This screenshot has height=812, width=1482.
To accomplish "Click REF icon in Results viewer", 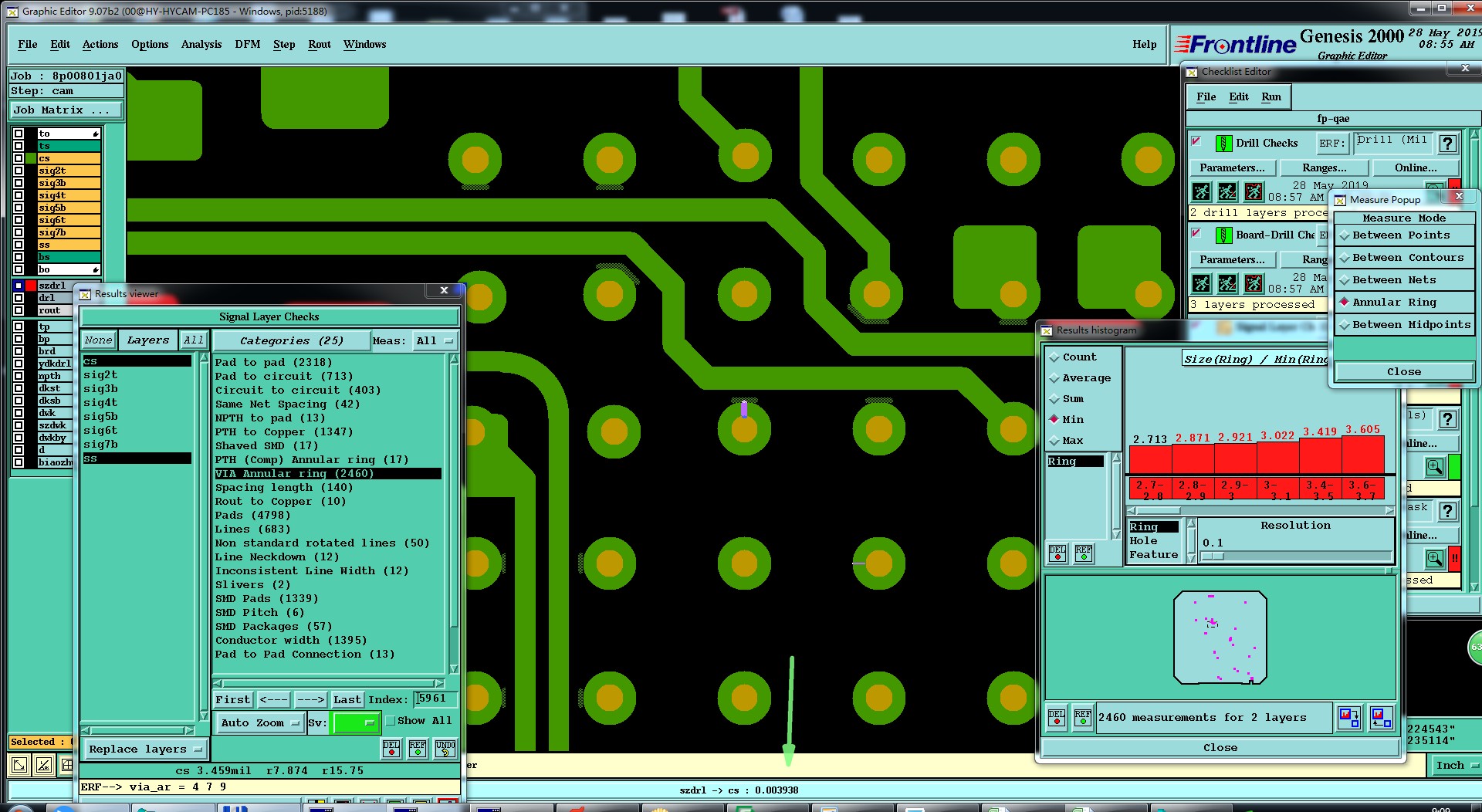I will pyautogui.click(x=418, y=748).
